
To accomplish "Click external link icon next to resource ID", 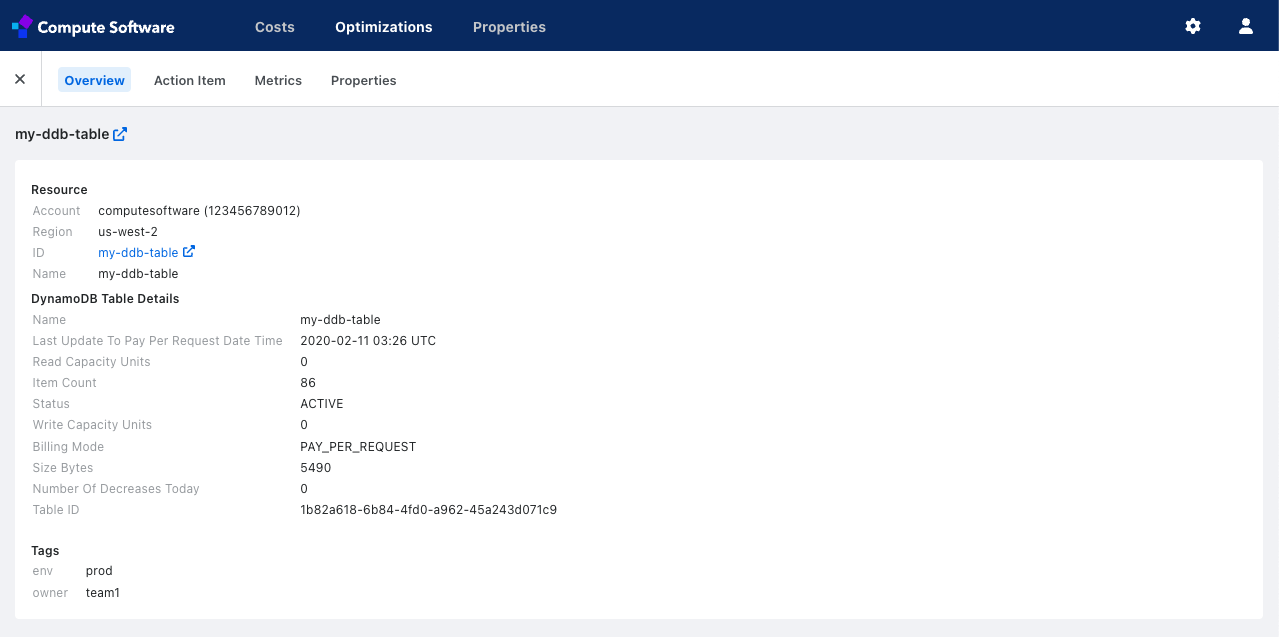I will [189, 252].
